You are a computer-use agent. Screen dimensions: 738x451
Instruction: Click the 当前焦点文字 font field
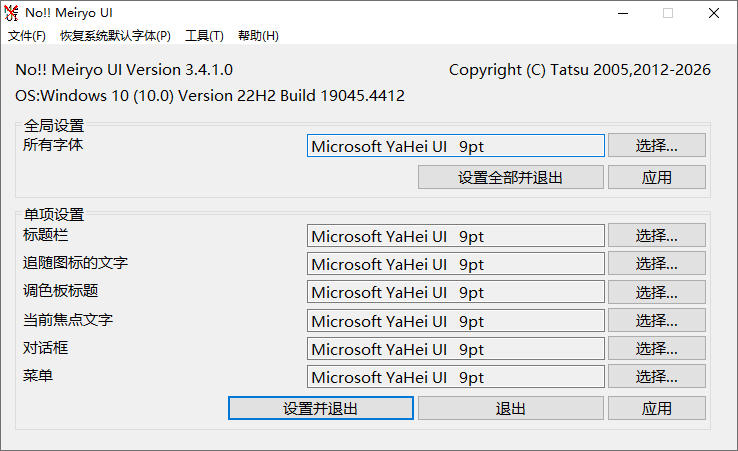(456, 321)
